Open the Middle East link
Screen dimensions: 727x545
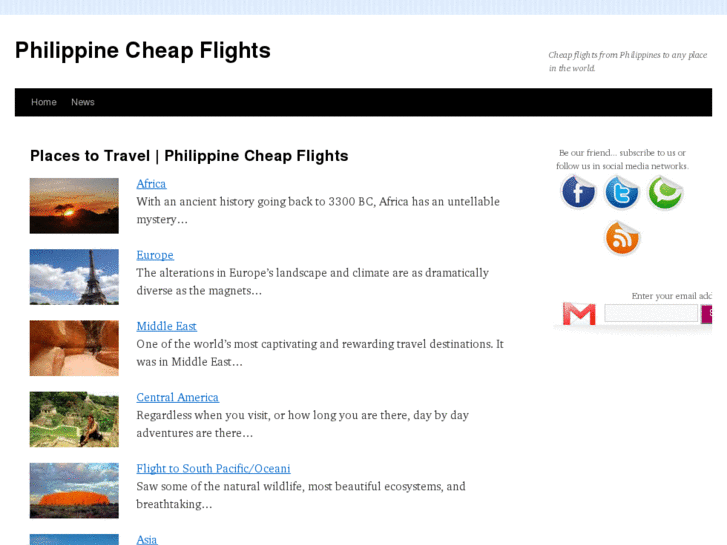[x=166, y=326]
